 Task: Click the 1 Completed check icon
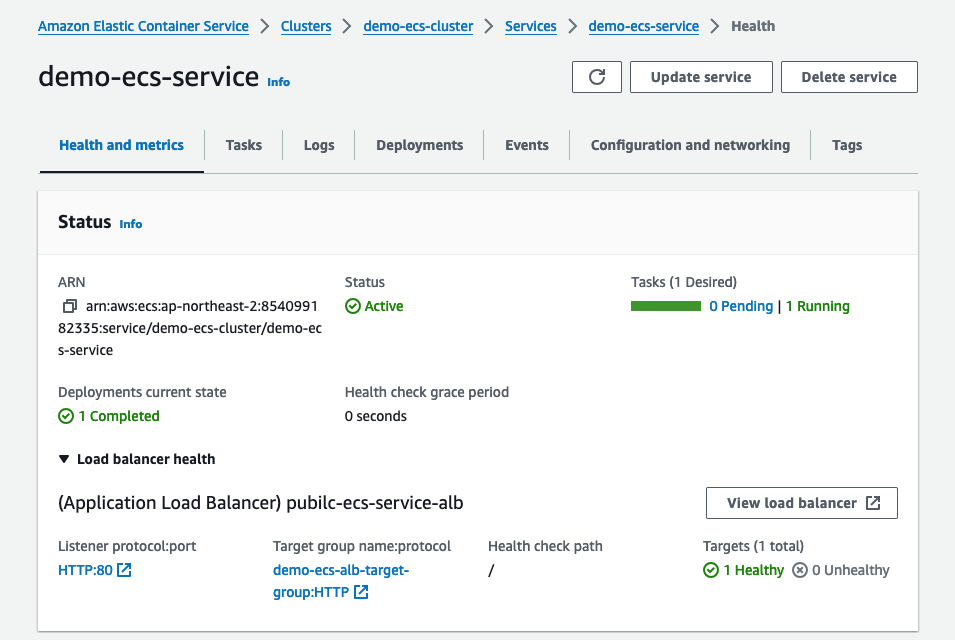pos(66,417)
